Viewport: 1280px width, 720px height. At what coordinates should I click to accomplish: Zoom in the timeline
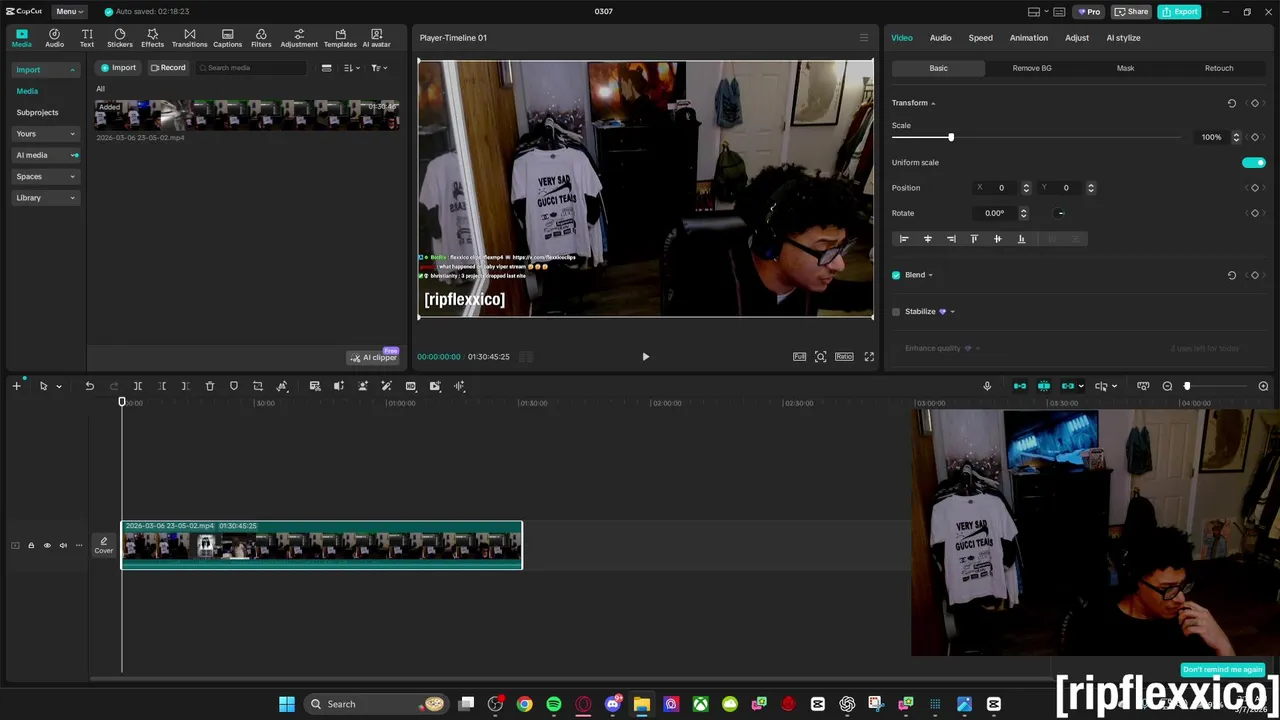pyautogui.click(x=1263, y=386)
